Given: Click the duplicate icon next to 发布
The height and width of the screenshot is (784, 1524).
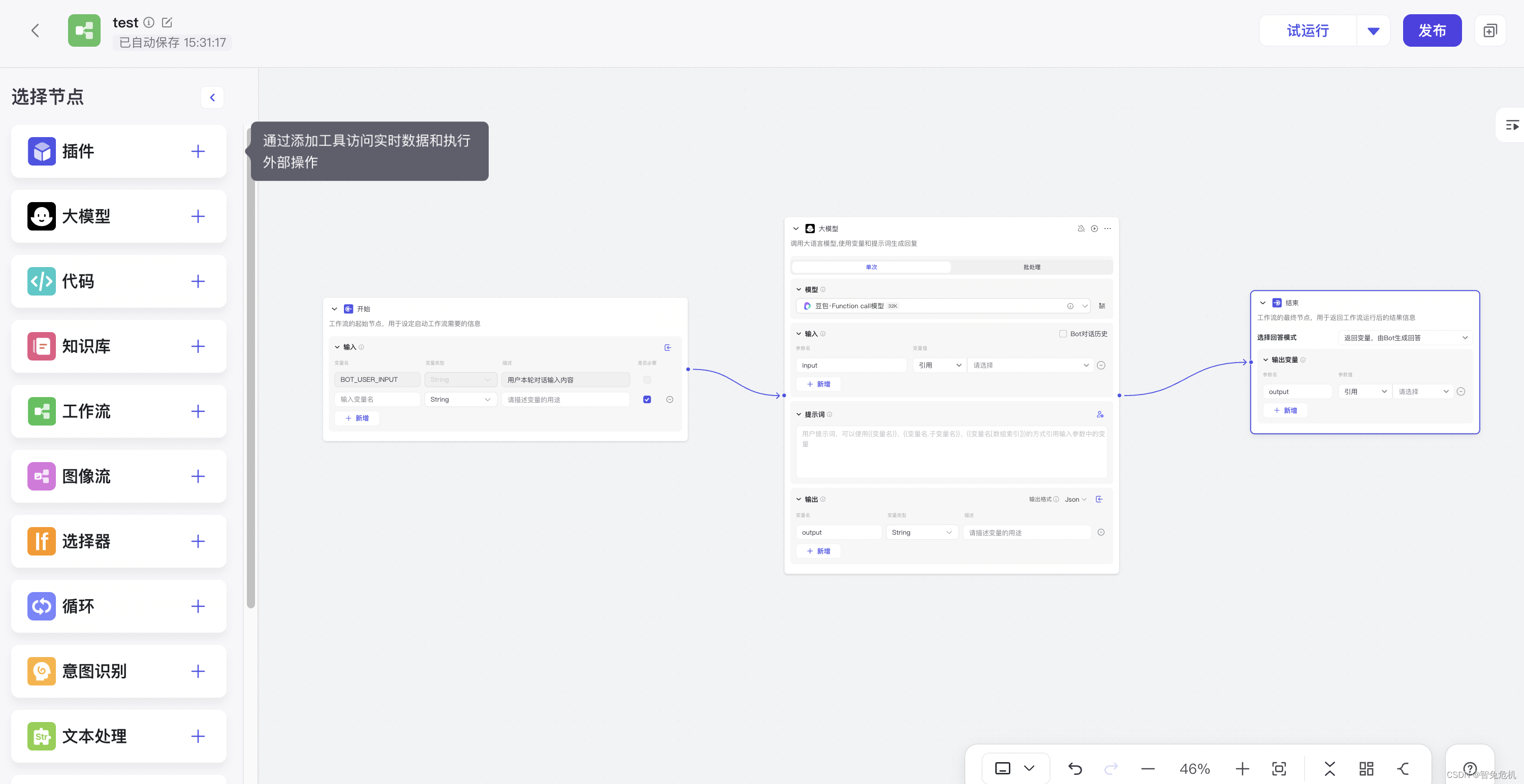Looking at the screenshot, I should tap(1489, 30).
